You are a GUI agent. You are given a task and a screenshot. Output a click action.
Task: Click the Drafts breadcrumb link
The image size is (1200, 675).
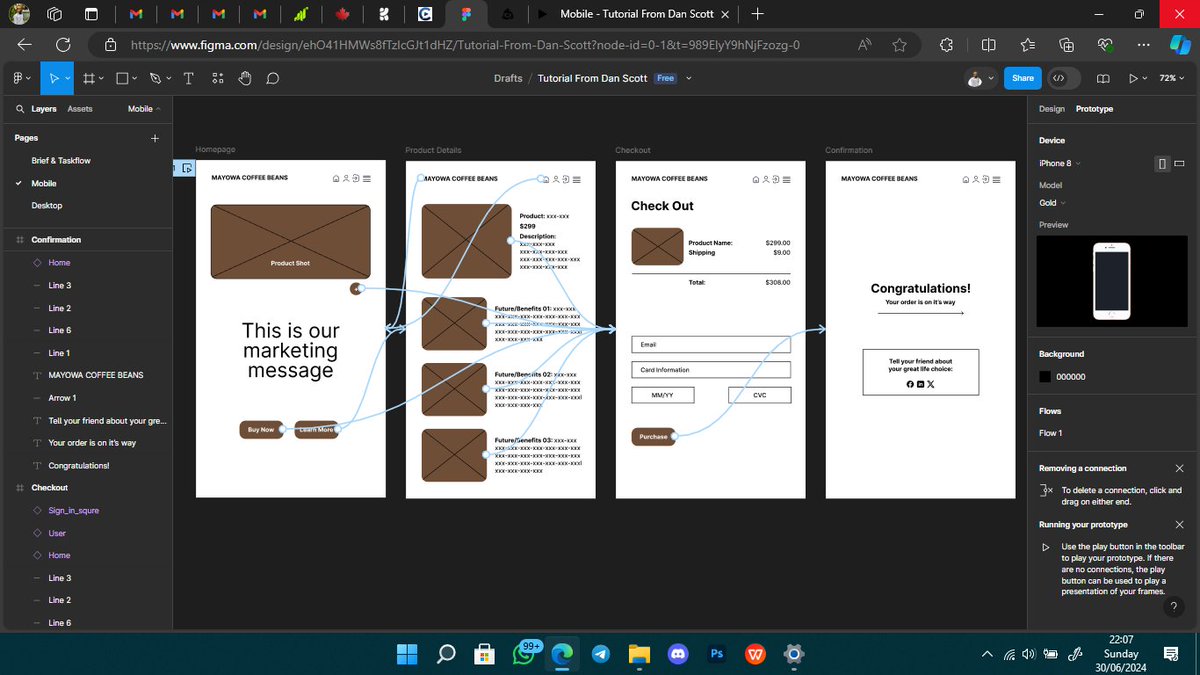click(508, 78)
